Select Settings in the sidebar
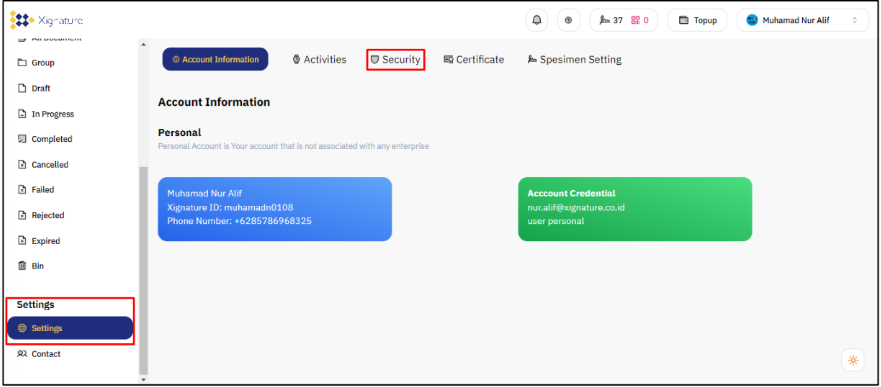 tap(70, 328)
